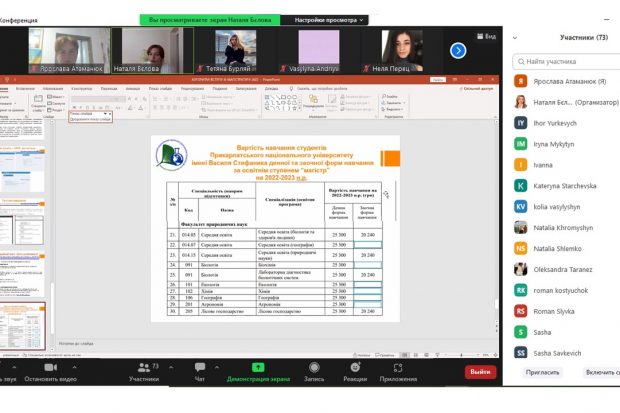
Task: Expand the video options caret
Action: pos(74,367)
